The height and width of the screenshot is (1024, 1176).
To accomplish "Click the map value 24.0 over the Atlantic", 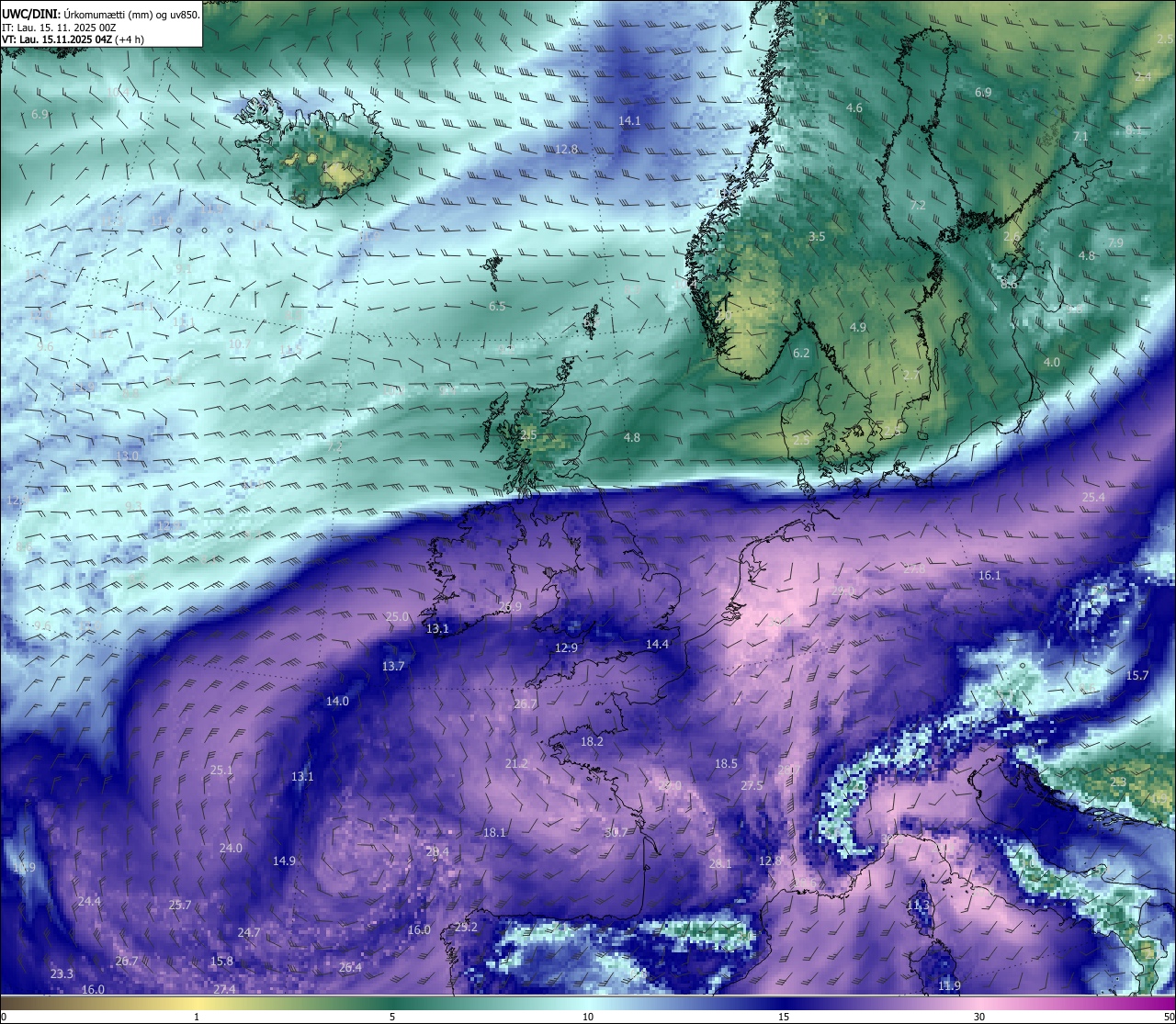I will 231,849.
